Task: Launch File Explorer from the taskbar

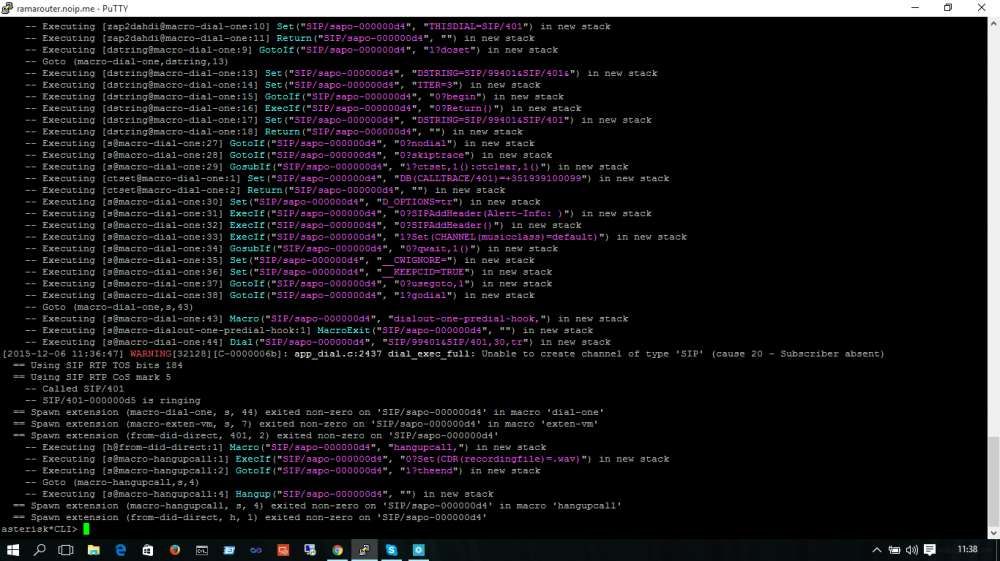Action: 94,550
